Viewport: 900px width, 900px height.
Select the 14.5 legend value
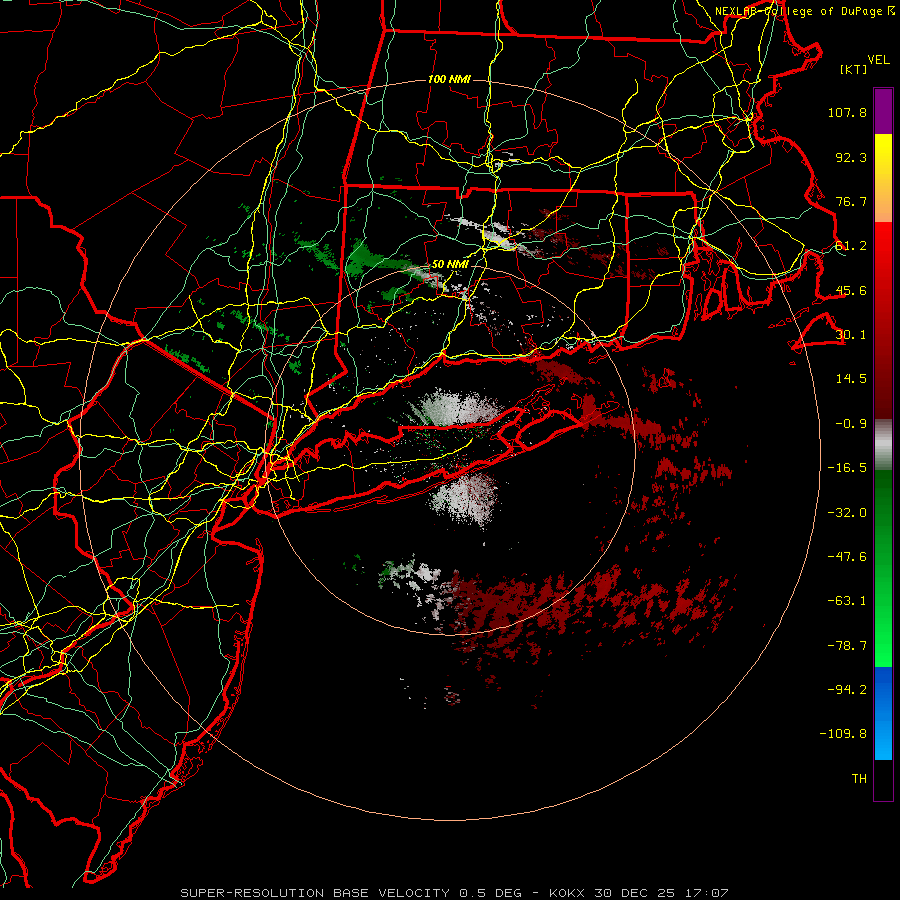click(x=851, y=379)
